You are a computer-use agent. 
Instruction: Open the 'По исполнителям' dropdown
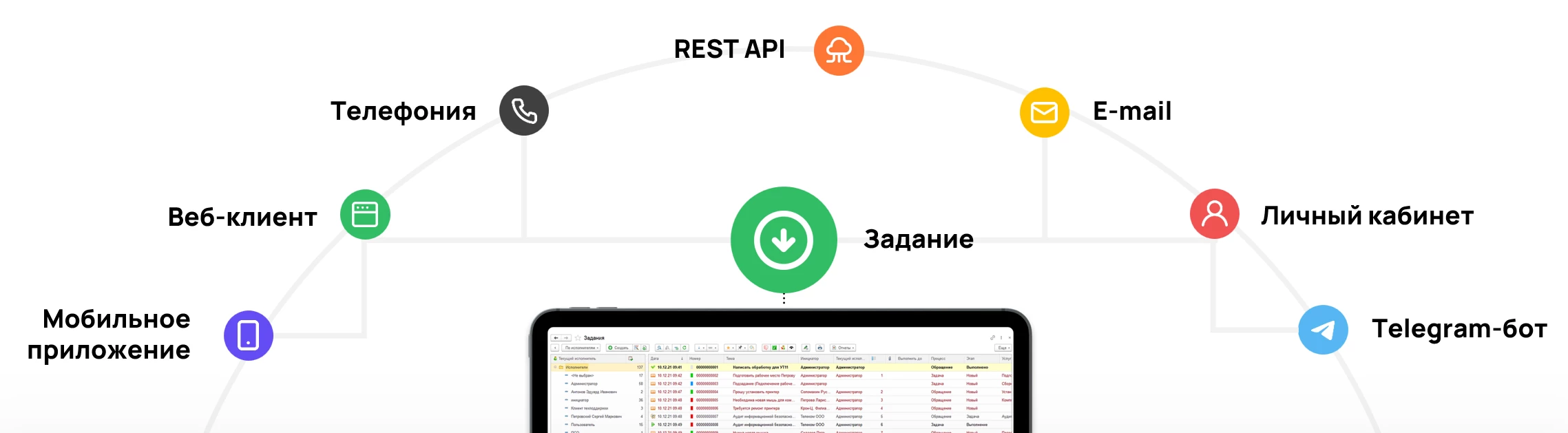pos(582,348)
